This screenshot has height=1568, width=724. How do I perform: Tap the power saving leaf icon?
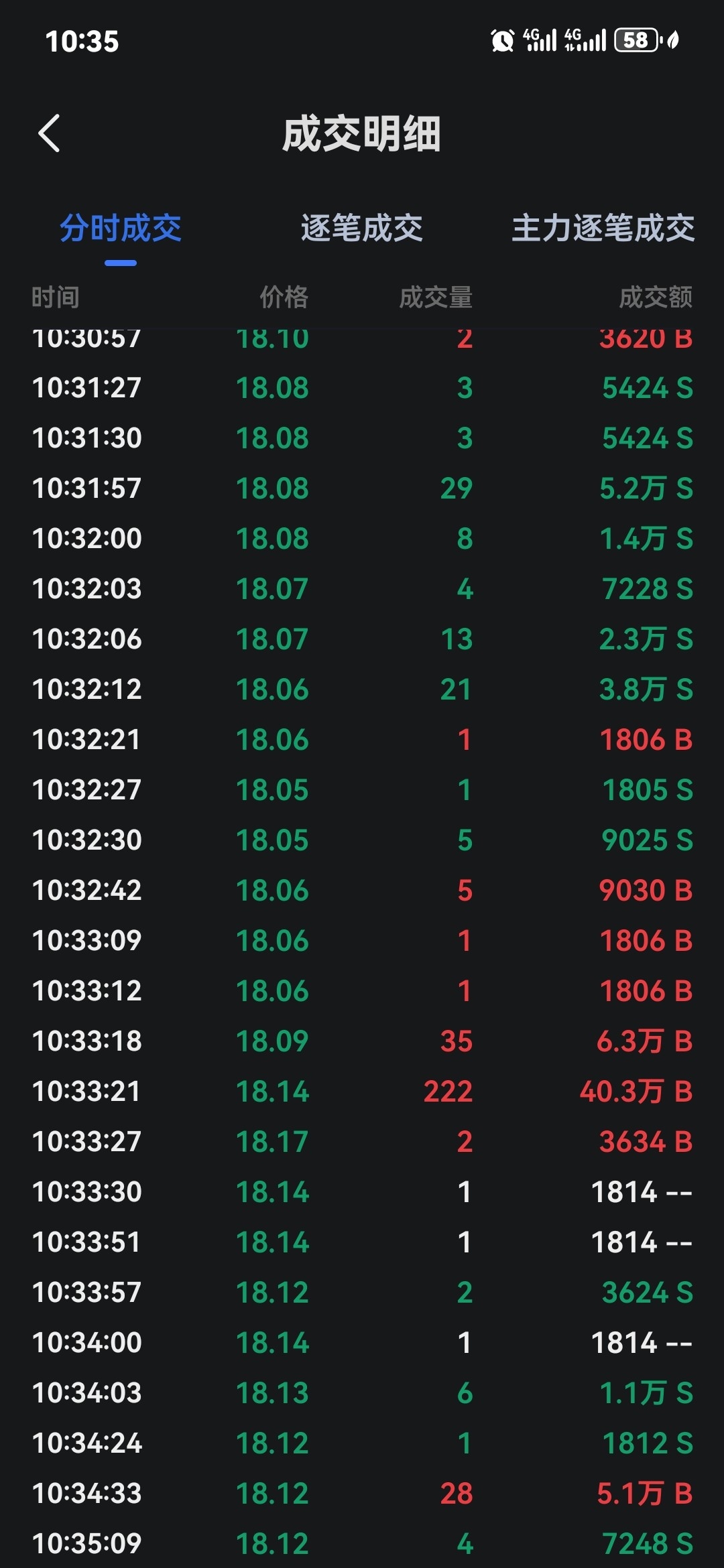[674, 40]
